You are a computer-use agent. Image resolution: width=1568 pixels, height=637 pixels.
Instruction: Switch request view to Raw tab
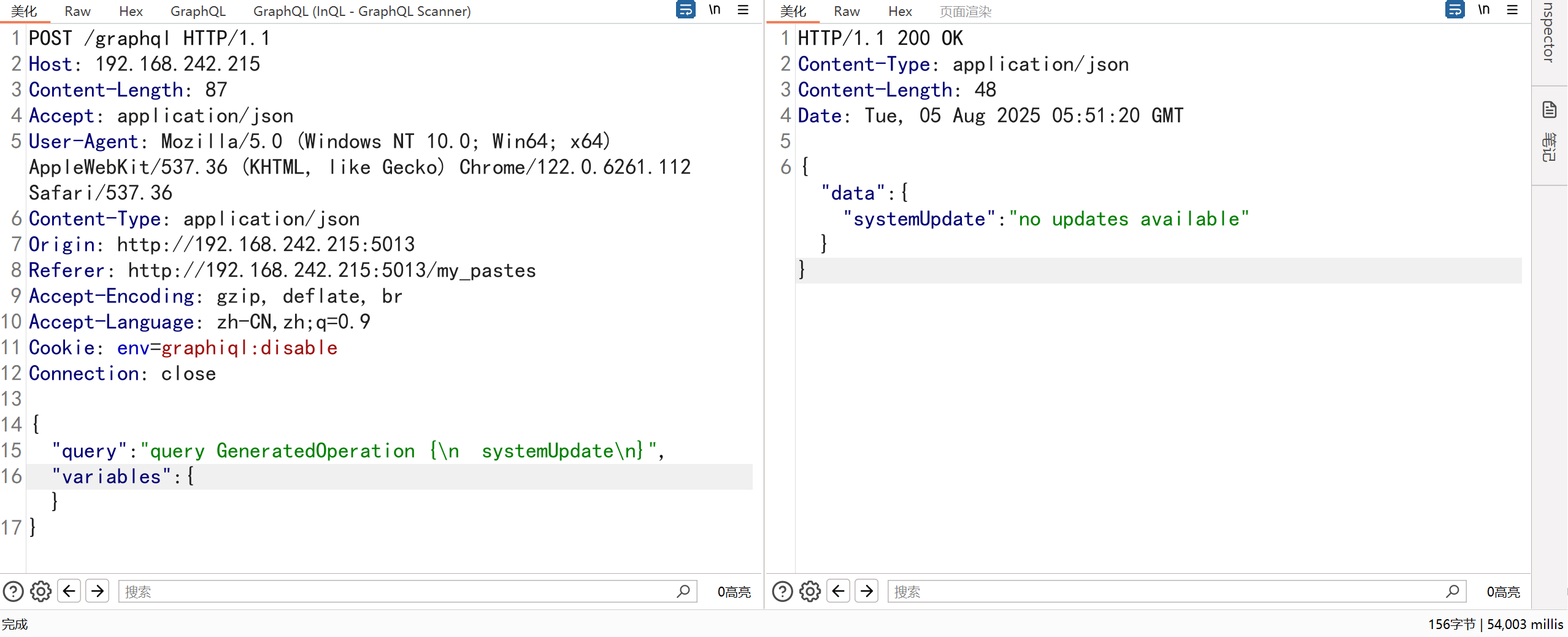(x=77, y=12)
